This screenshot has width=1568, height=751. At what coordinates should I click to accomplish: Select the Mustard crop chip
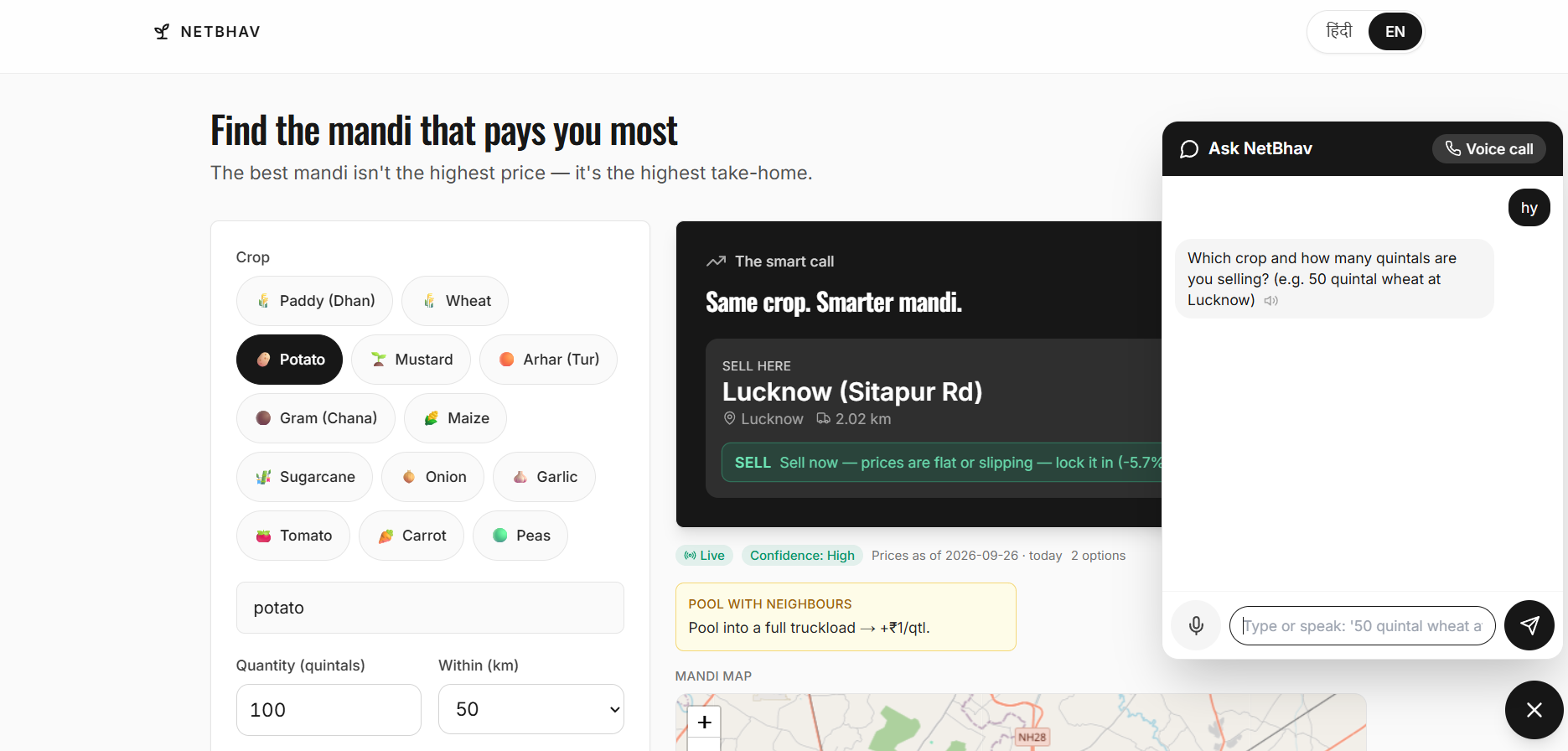click(411, 360)
